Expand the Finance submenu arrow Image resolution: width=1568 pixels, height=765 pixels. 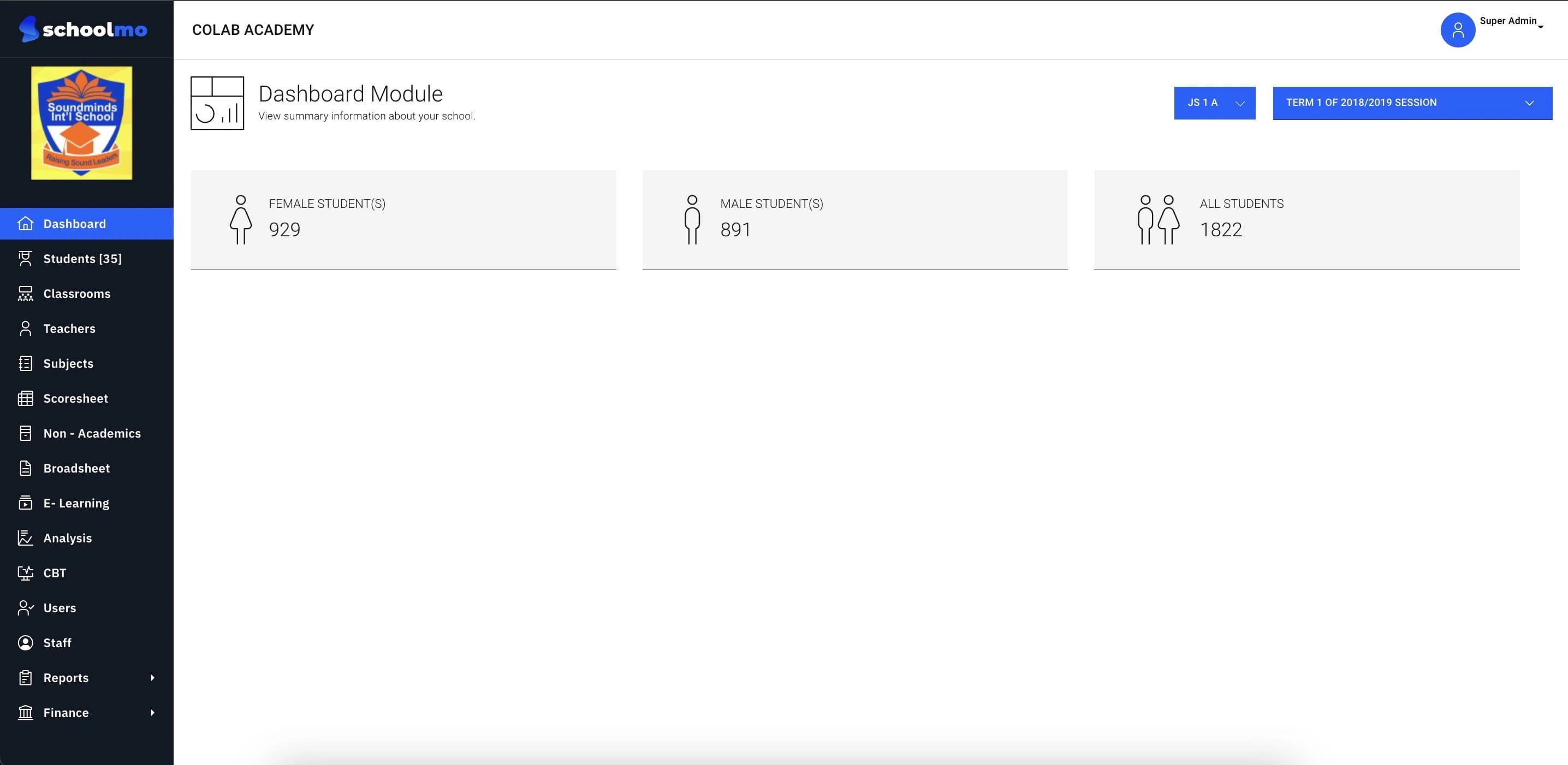[152, 712]
